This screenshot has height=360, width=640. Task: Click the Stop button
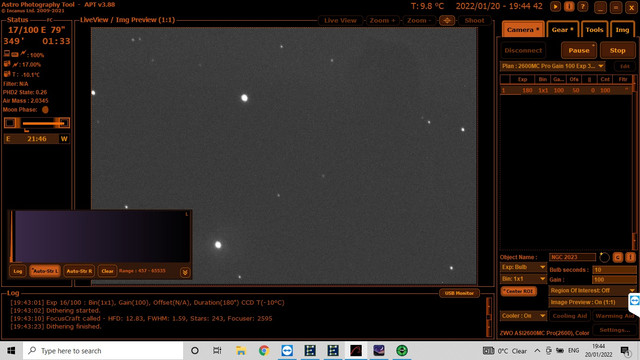pos(617,51)
